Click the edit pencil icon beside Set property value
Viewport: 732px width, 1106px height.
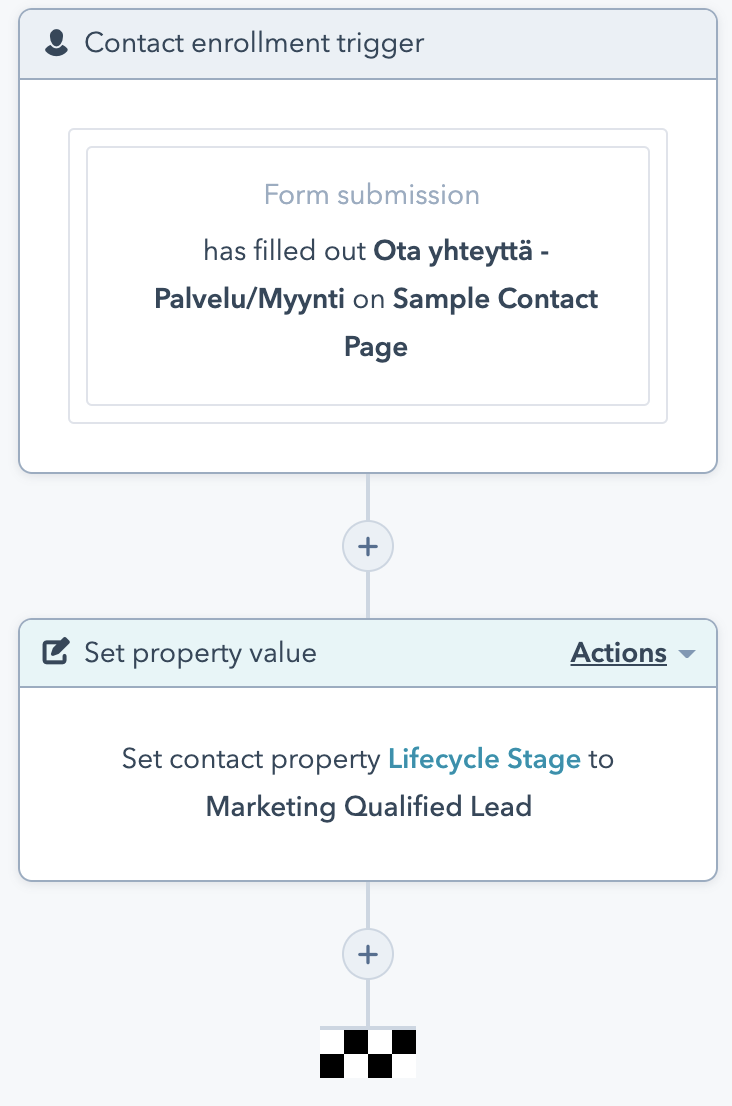click(56, 653)
